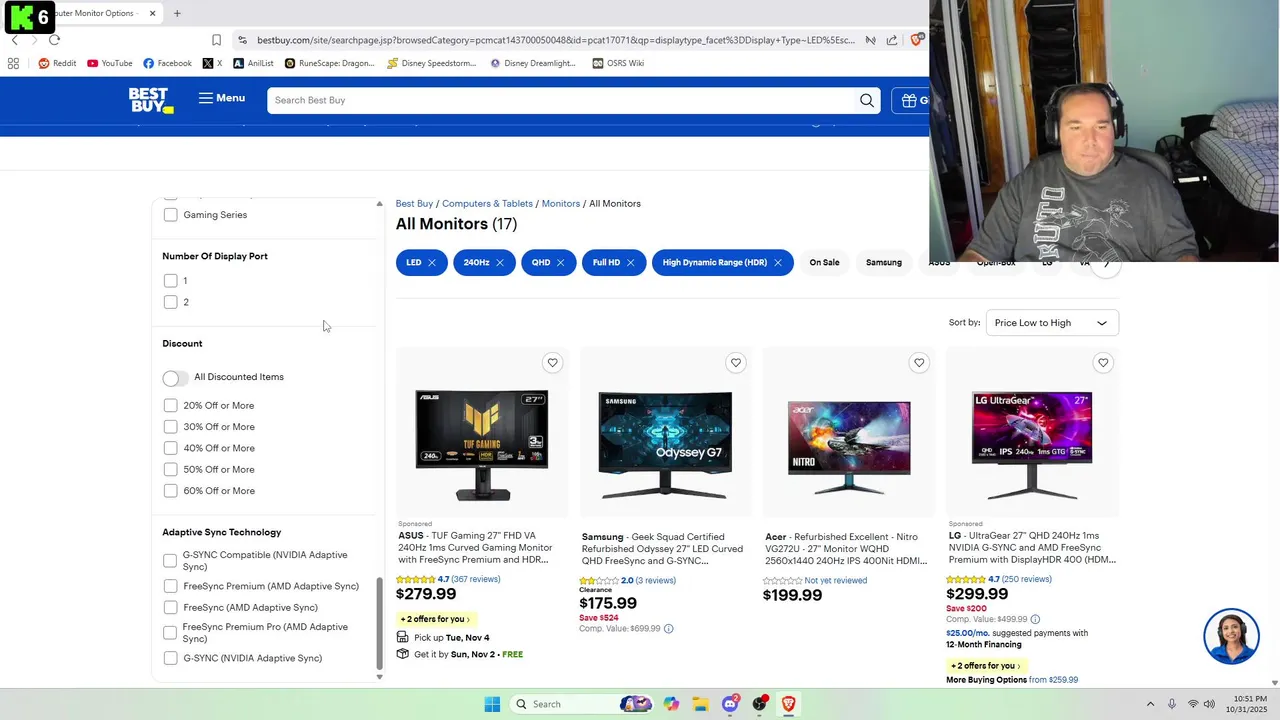The image size is (1280, 720).
Task: Click filter panel scroll-up arrow
Action: [379, 204]
